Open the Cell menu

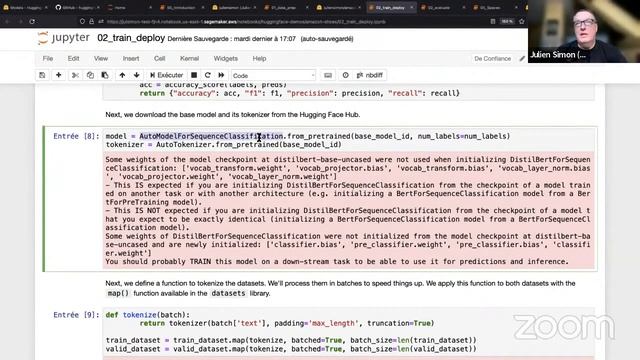pos(160,58)
